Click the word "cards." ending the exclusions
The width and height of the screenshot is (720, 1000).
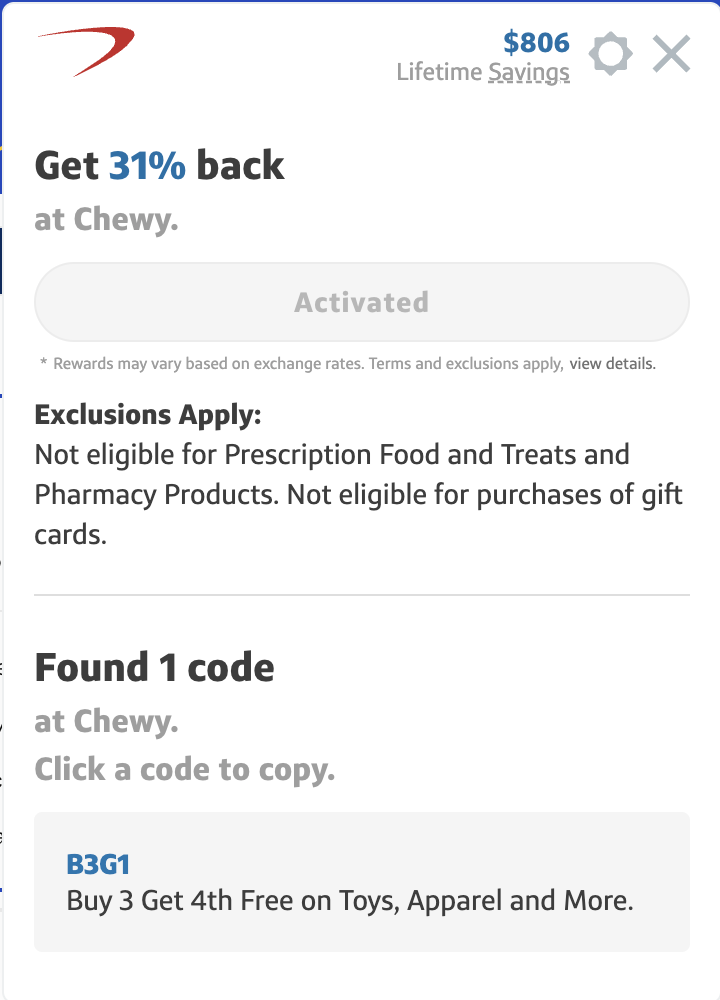70,534
